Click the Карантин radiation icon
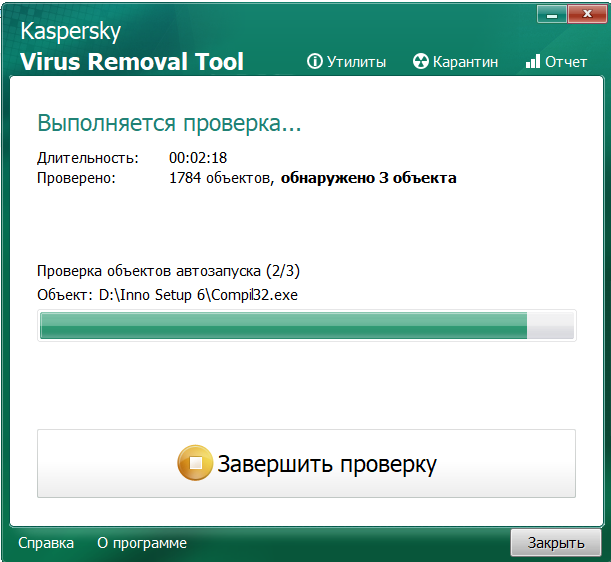Image resolution: width=611 pixels, height=562 pixels. [x=420, y=61]
